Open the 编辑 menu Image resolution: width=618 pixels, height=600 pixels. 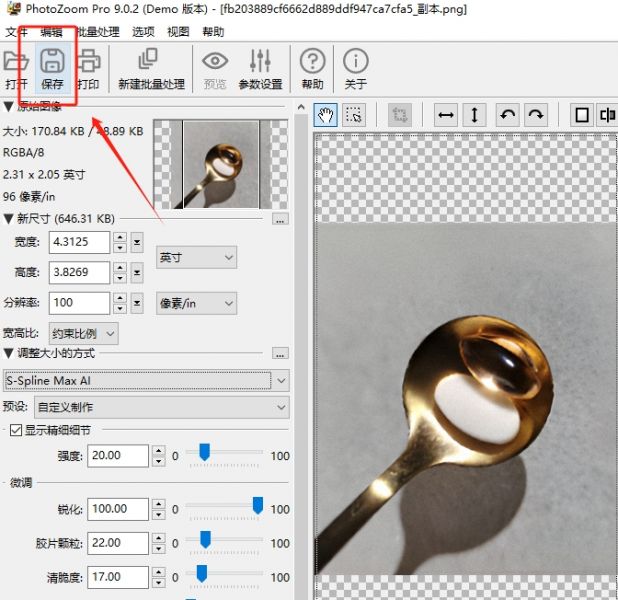click(x=51, y=32)
